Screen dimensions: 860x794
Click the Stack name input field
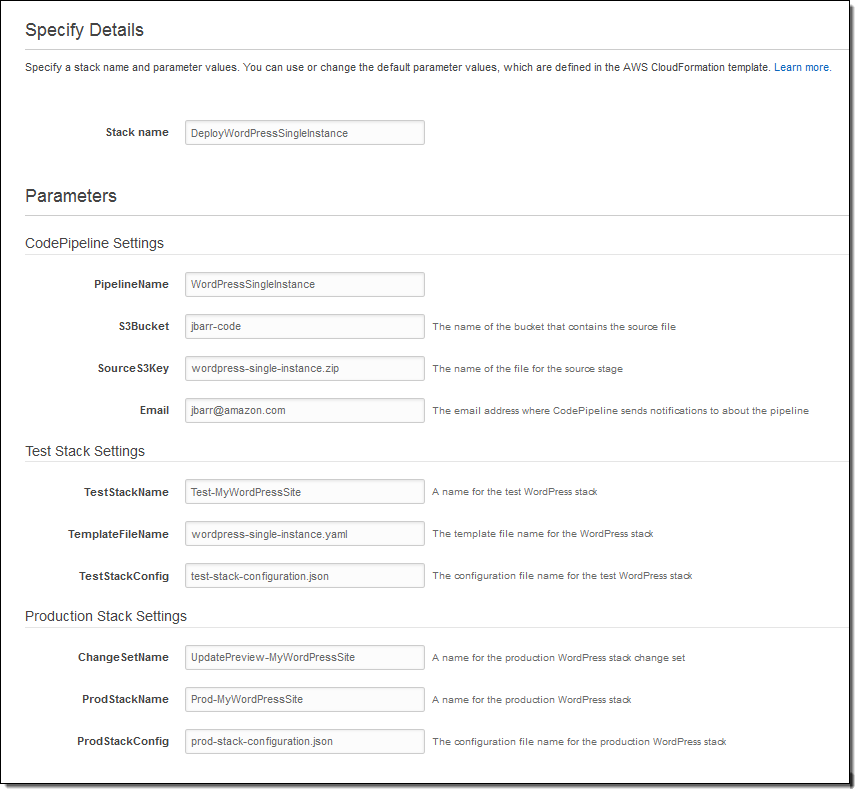click(x=304, y=133)
